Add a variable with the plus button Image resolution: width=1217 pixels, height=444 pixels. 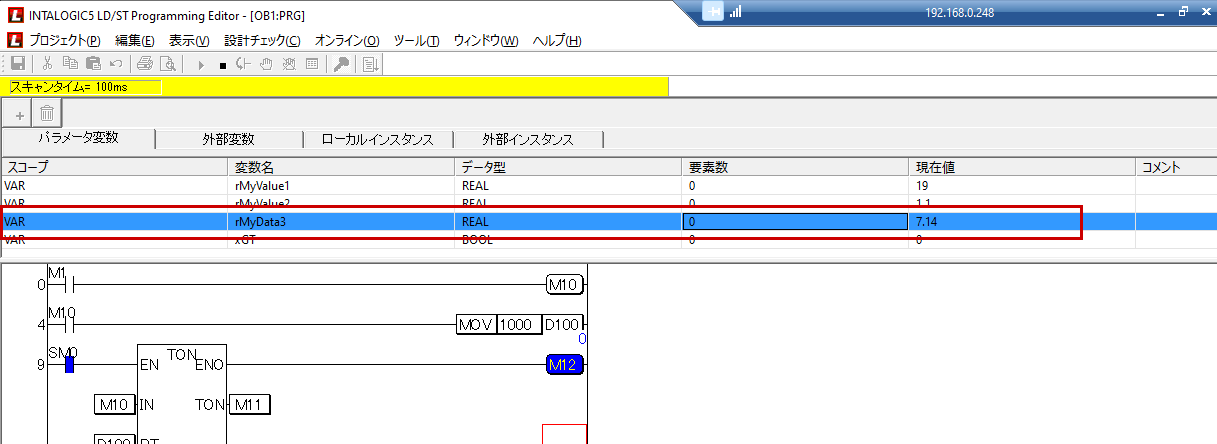coord(19,113)
